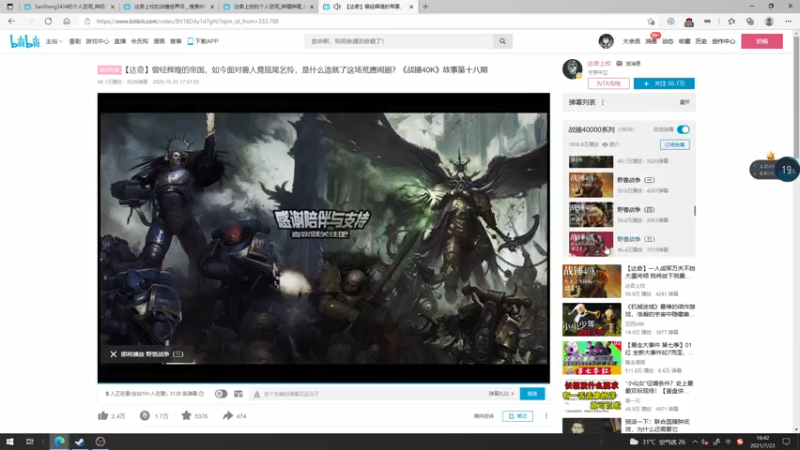
Task: Click the search magnifier icon
Action: tap(502, 41)
